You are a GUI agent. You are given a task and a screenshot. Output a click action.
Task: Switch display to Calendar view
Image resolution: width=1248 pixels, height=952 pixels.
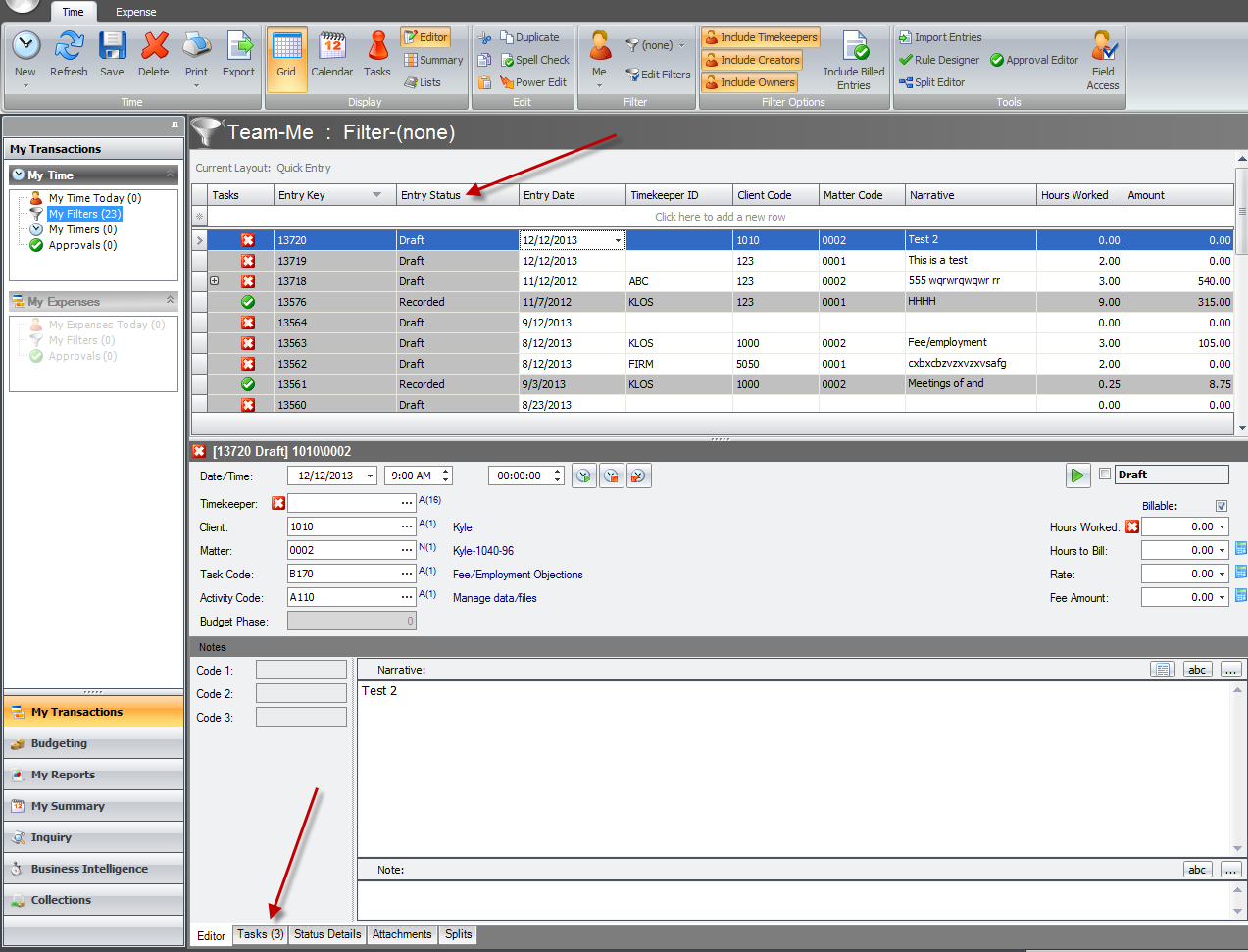pos(331,56)
